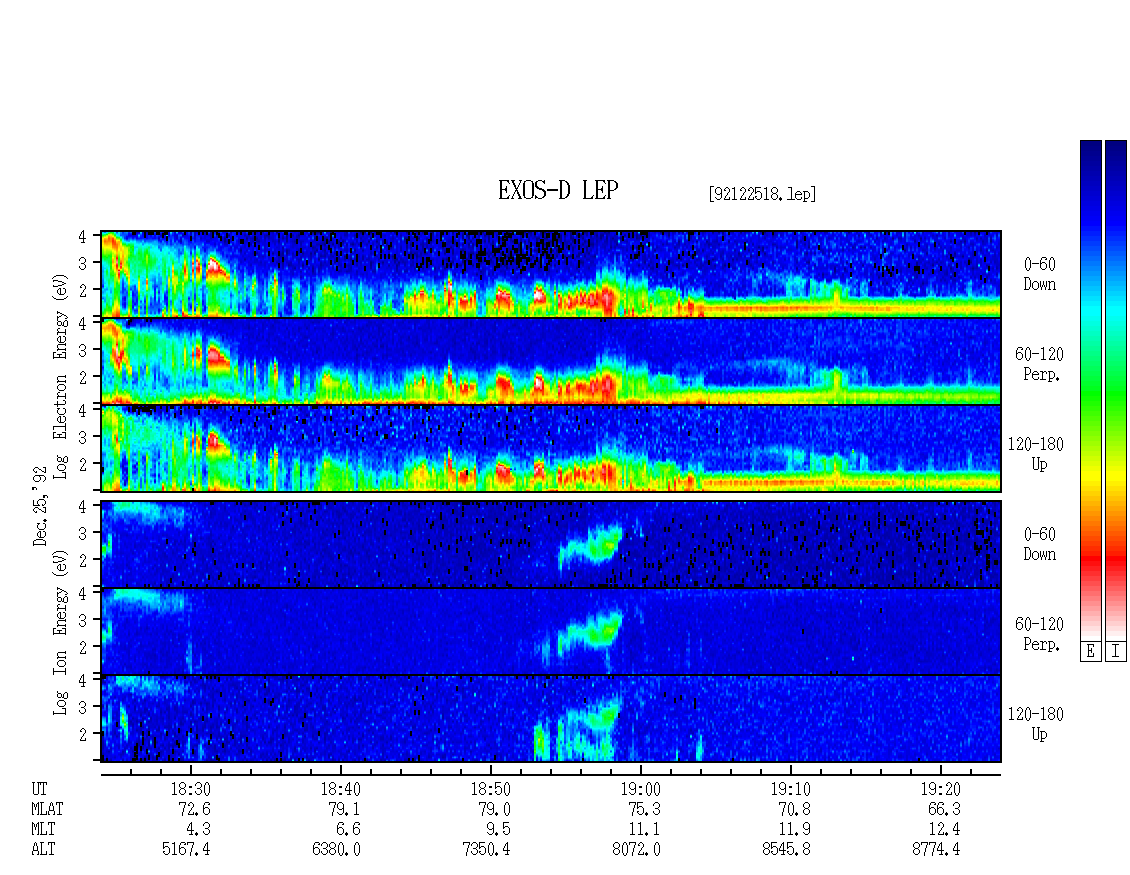Click the Log Ion Energy (eV) axis label
This screenshot has width=1130, height=875.
point(60,633)
